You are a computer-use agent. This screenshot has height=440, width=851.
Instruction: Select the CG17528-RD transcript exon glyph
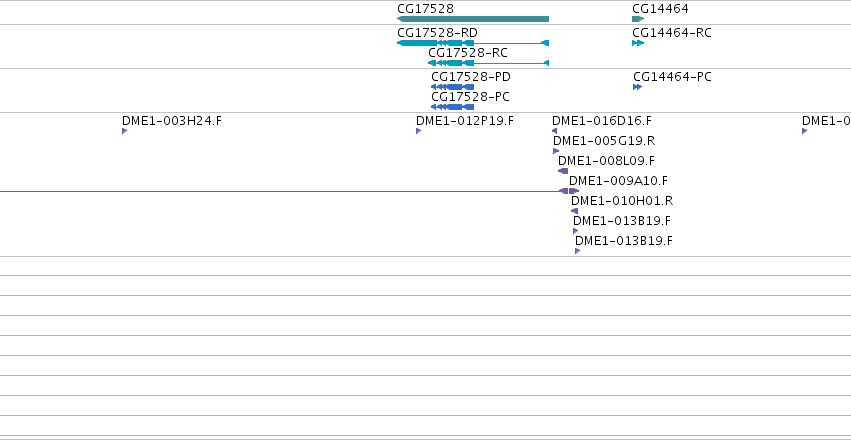click(x=473, y=43)
